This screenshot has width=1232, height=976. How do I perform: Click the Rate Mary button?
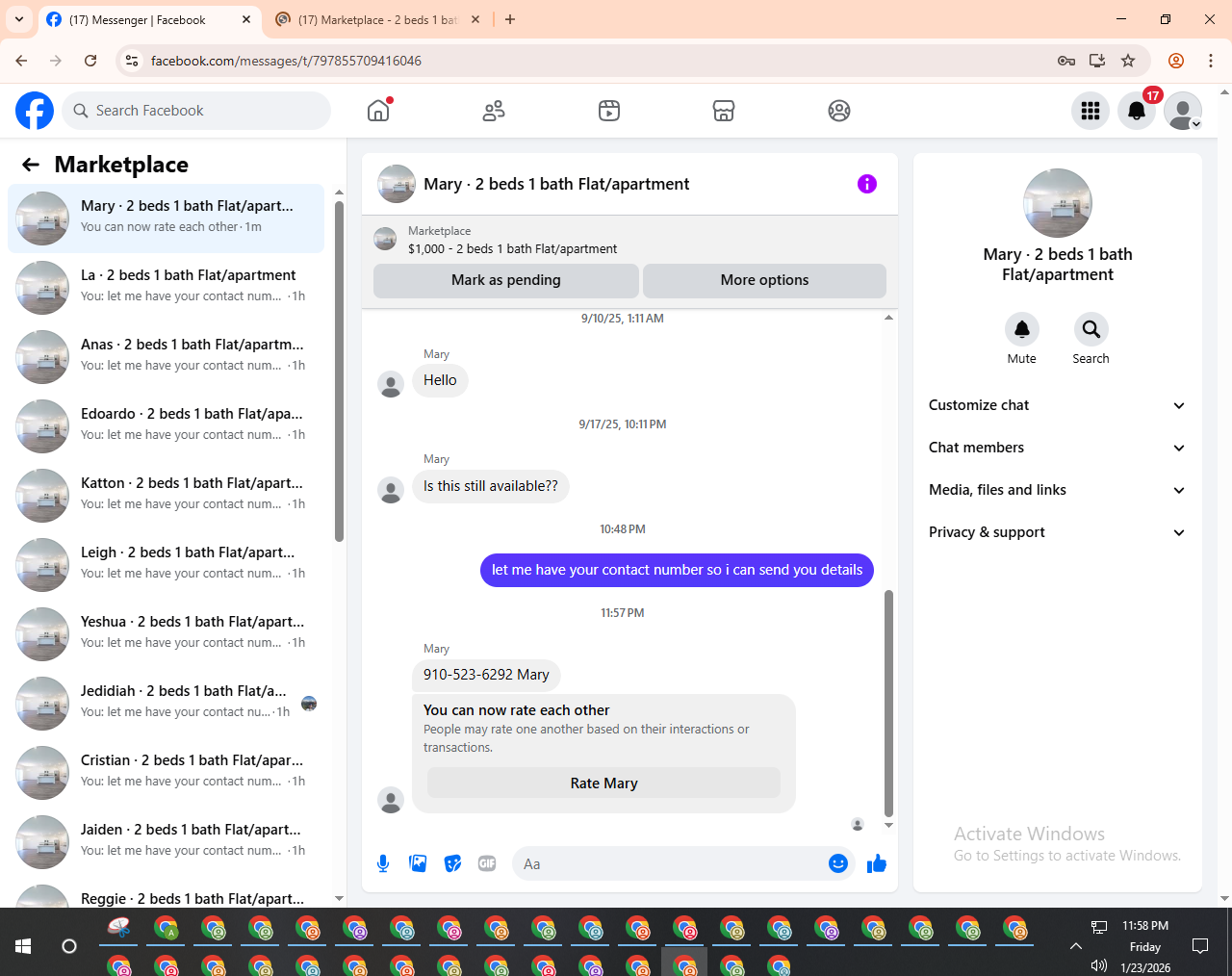click(x=603, y=783)
